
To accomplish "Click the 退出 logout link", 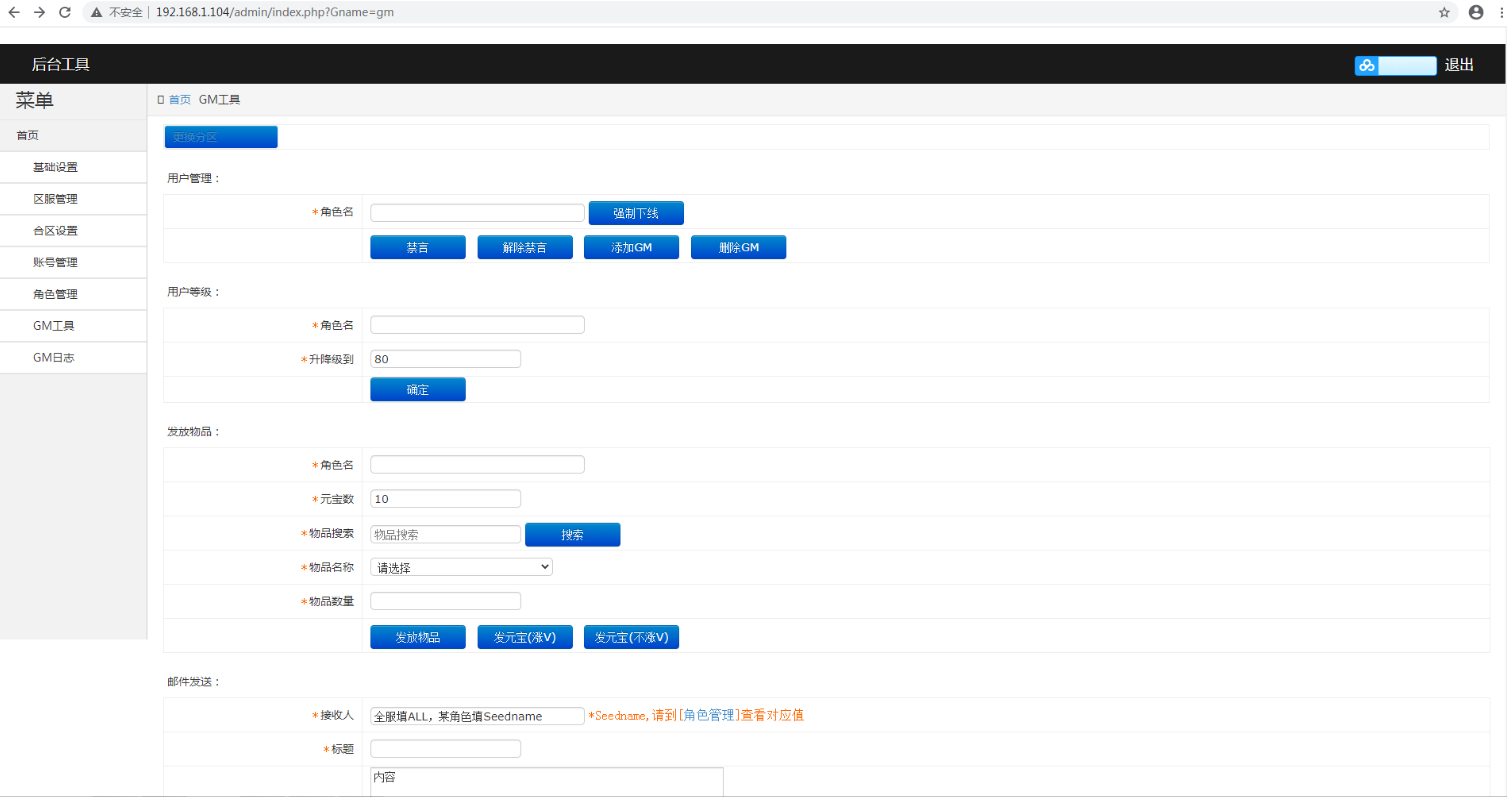I will pos(1459,65).
